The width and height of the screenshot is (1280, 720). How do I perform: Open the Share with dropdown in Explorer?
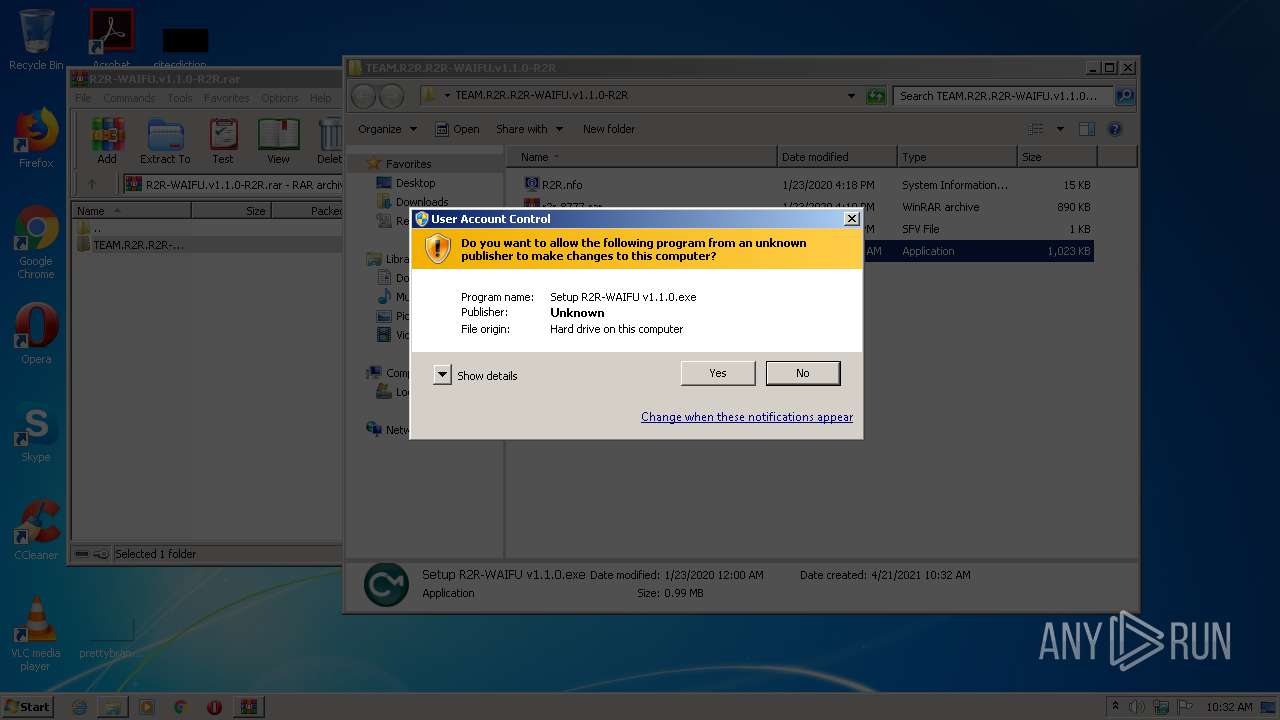530,129
